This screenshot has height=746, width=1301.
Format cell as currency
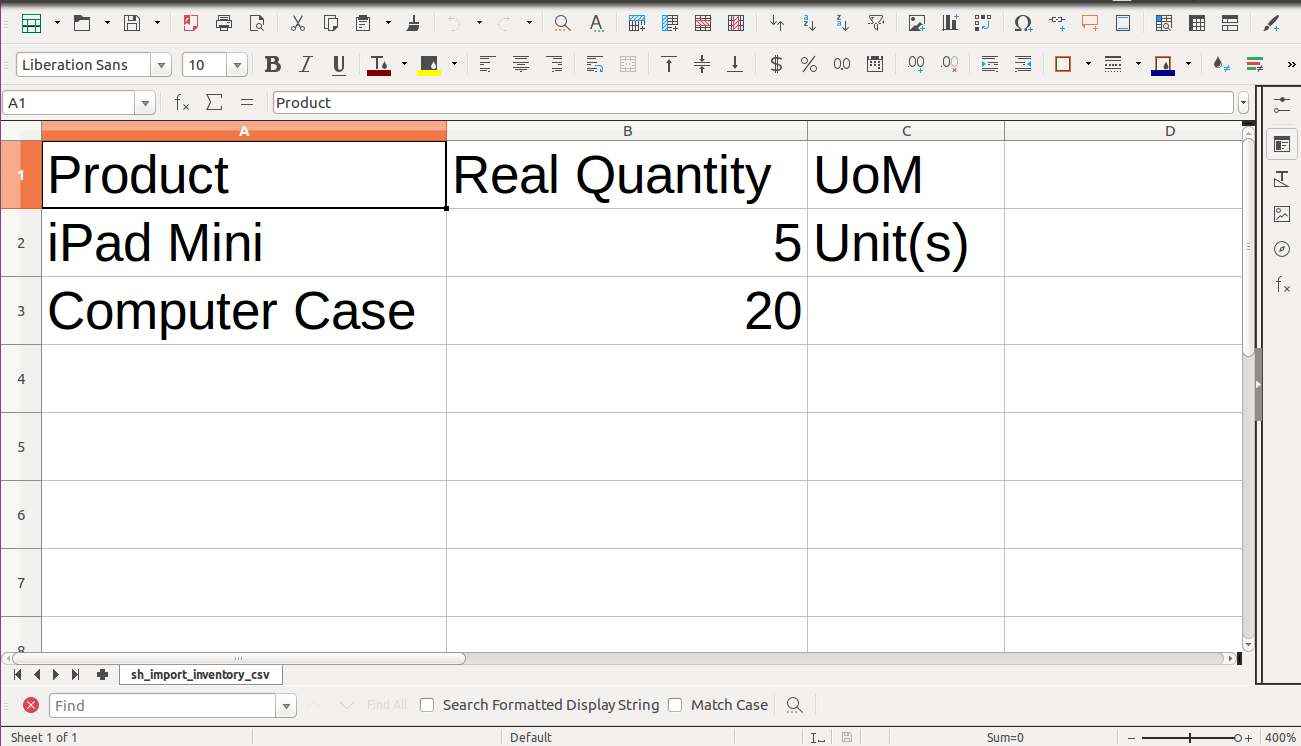click(x=776, y=65)
